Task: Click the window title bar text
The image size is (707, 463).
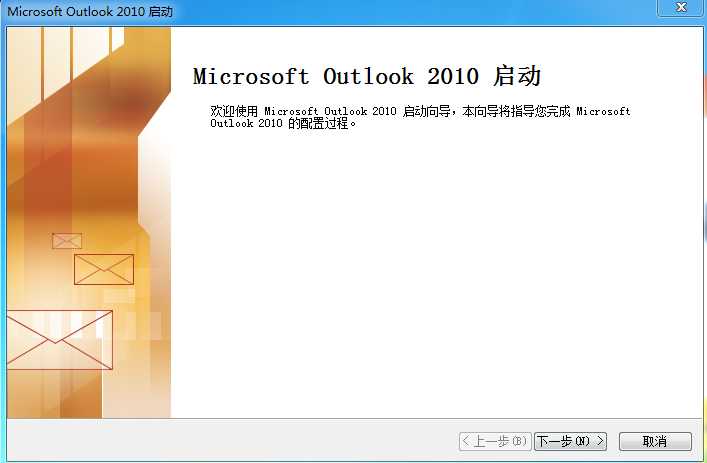Action: pos(88,9)
